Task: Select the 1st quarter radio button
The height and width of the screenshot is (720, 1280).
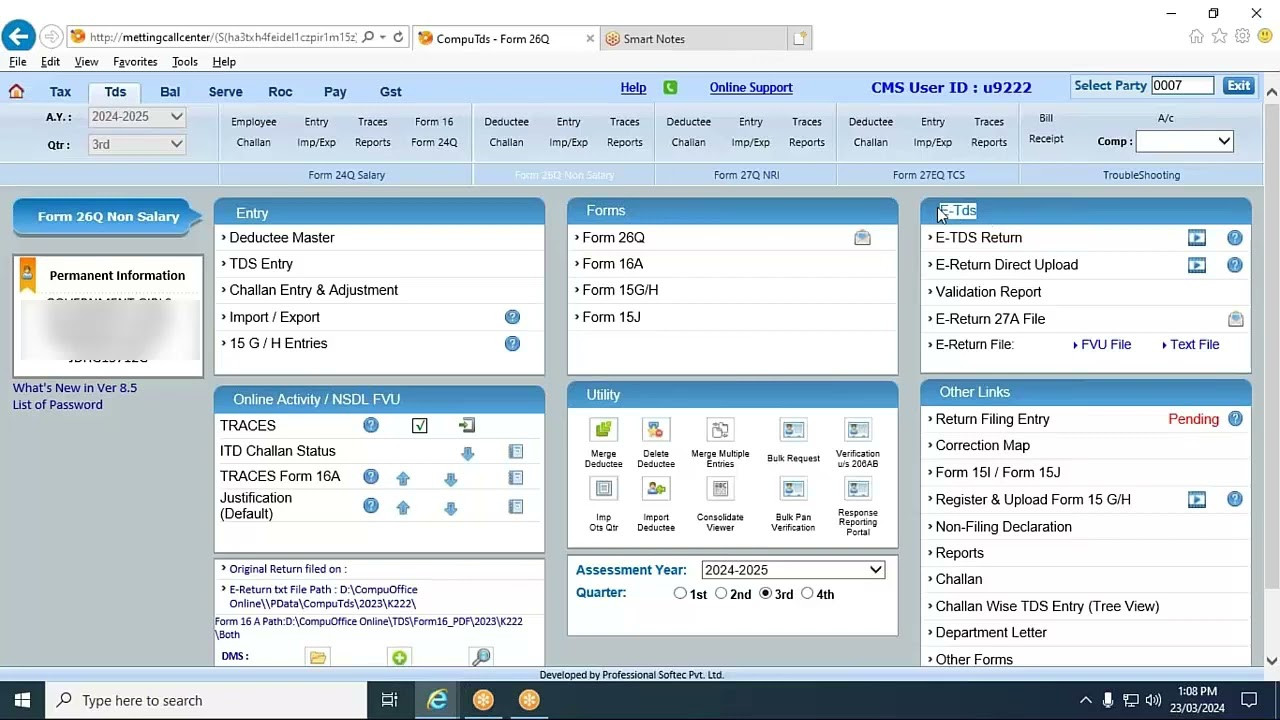Action: tap(680, 594)
